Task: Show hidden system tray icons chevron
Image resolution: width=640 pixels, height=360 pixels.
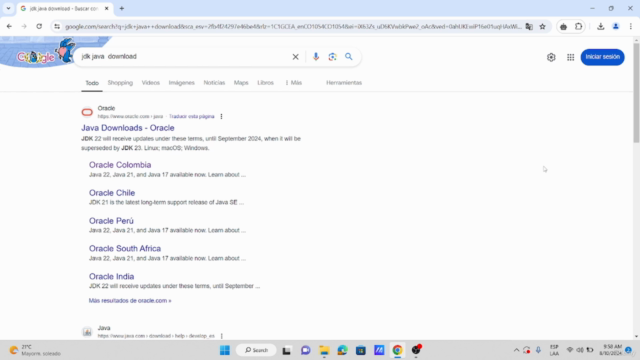Action: [x=516, y=350]
